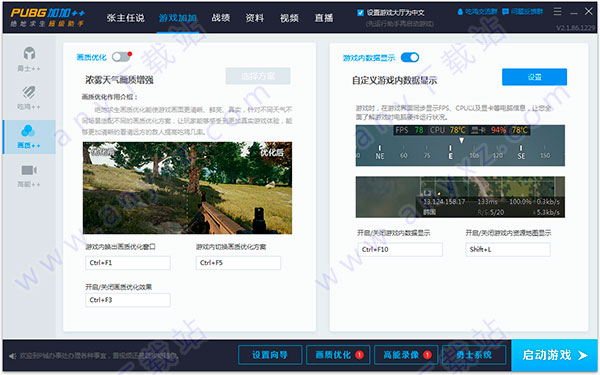Click the Shift+L hotkey field
Screen dimensions: 600x375
[x=508, y=249]
